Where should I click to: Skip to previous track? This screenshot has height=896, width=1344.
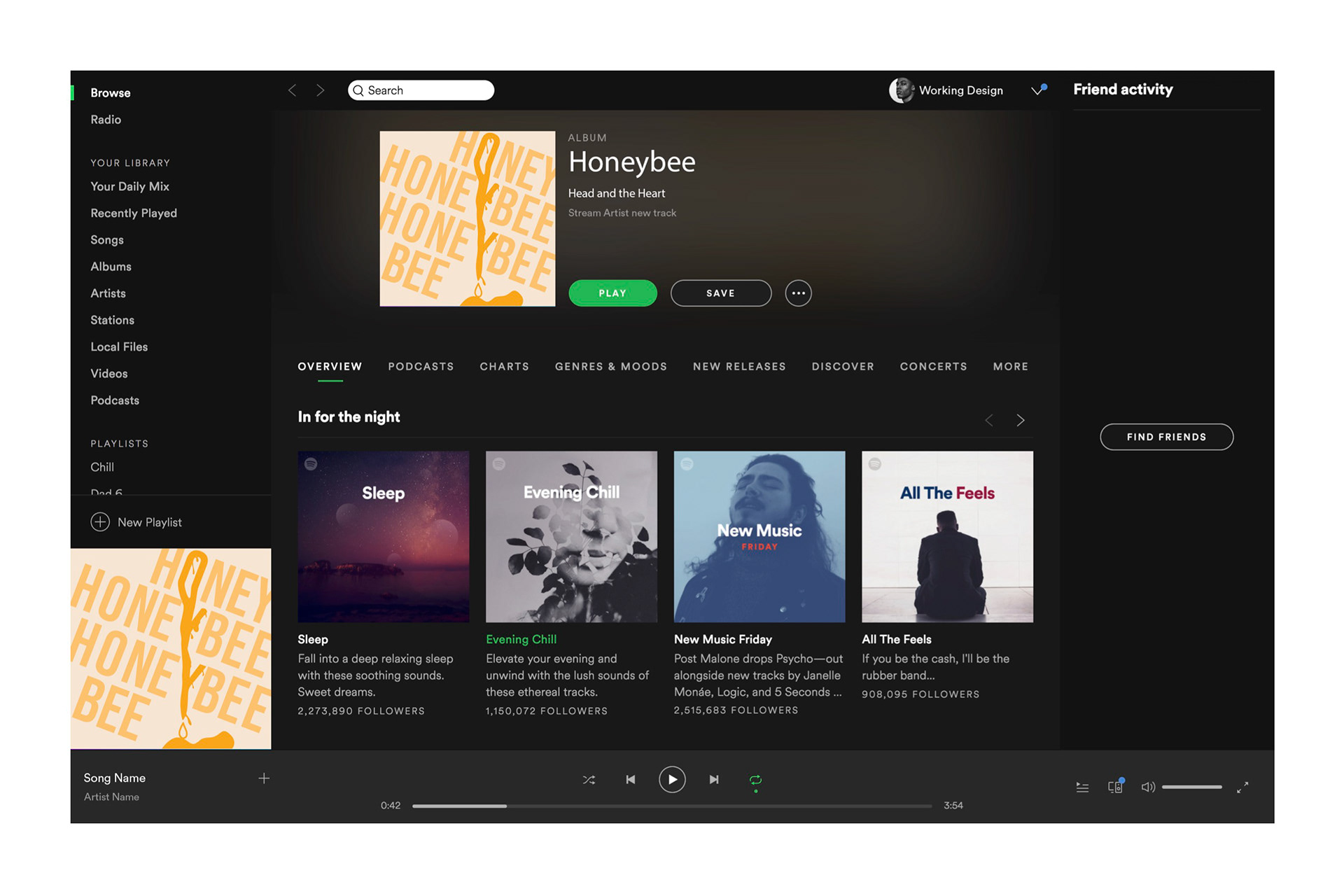coord(630,780)
